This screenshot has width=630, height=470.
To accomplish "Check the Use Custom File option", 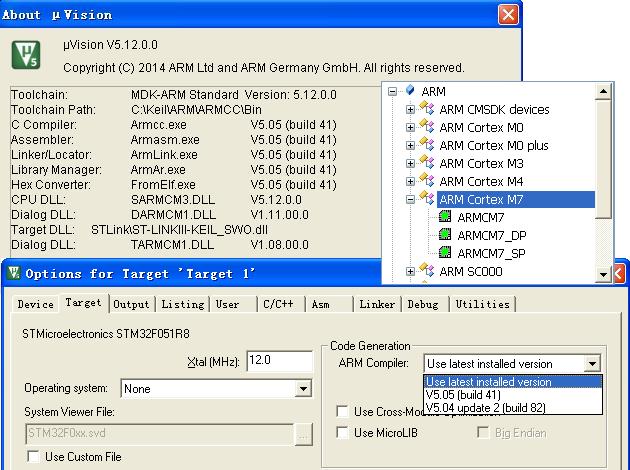I will (x=33, y=457).
